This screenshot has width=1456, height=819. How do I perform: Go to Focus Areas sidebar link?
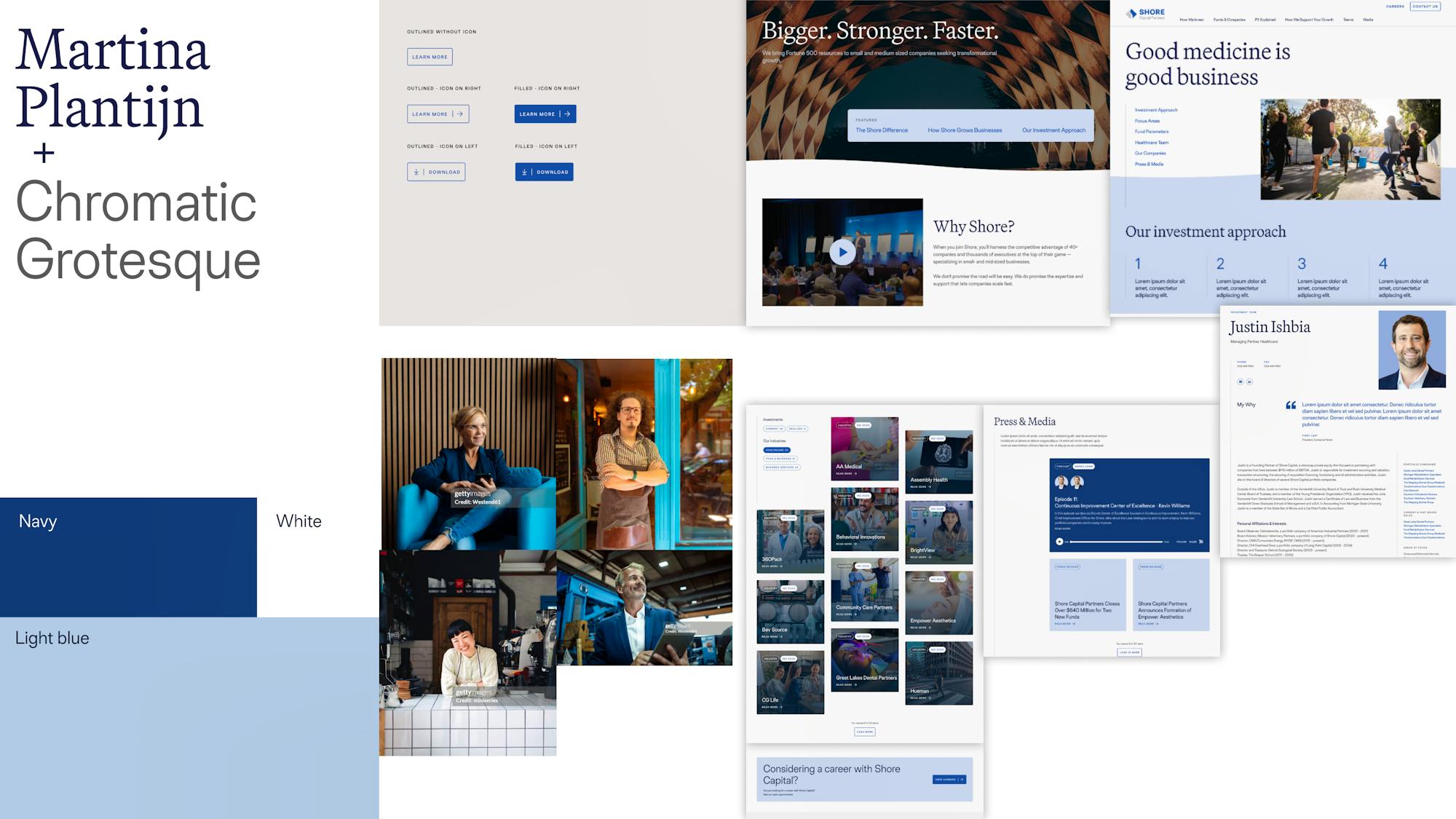tap(1147, 121)
